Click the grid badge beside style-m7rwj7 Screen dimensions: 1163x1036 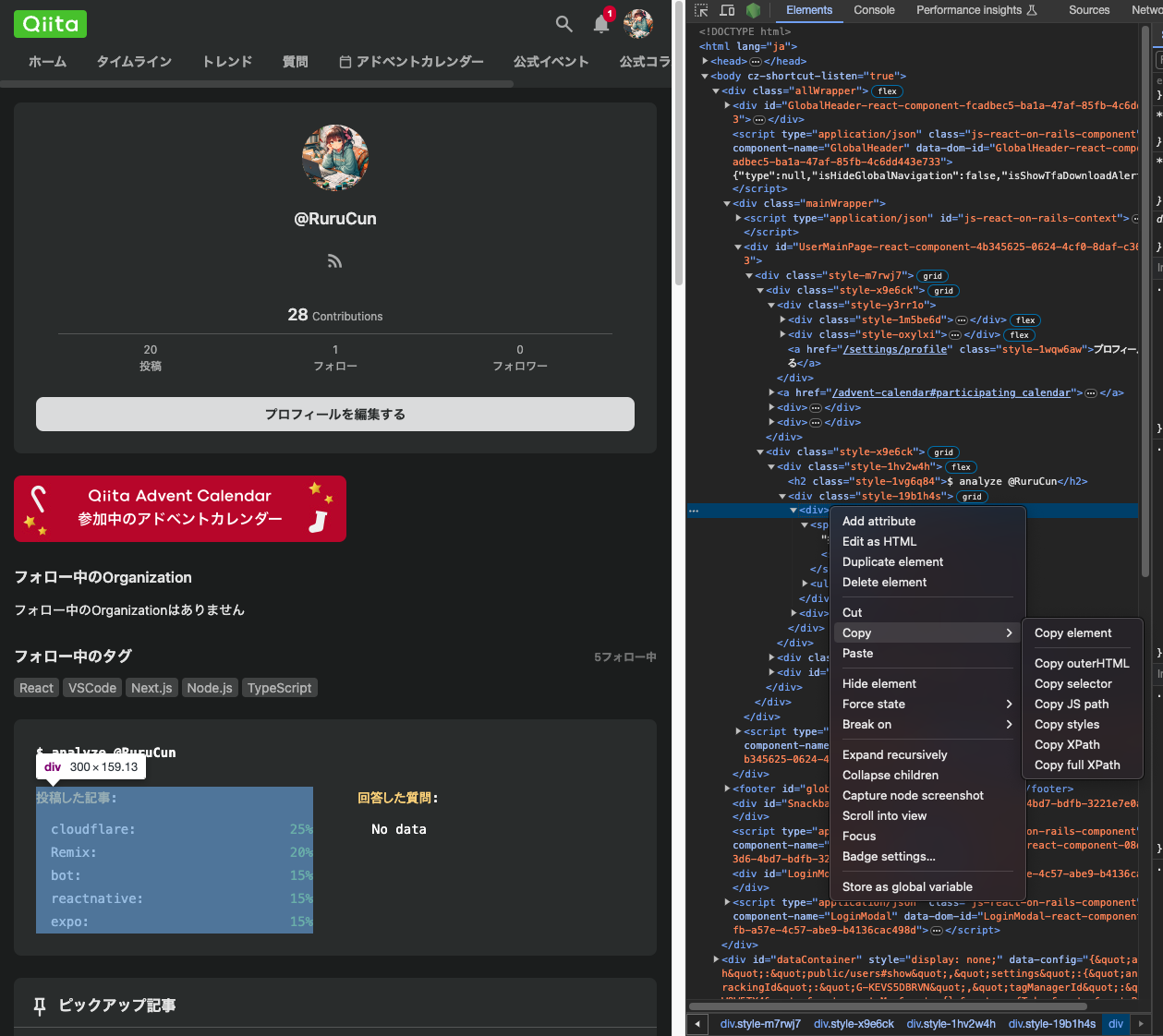[x=933, y=276]
